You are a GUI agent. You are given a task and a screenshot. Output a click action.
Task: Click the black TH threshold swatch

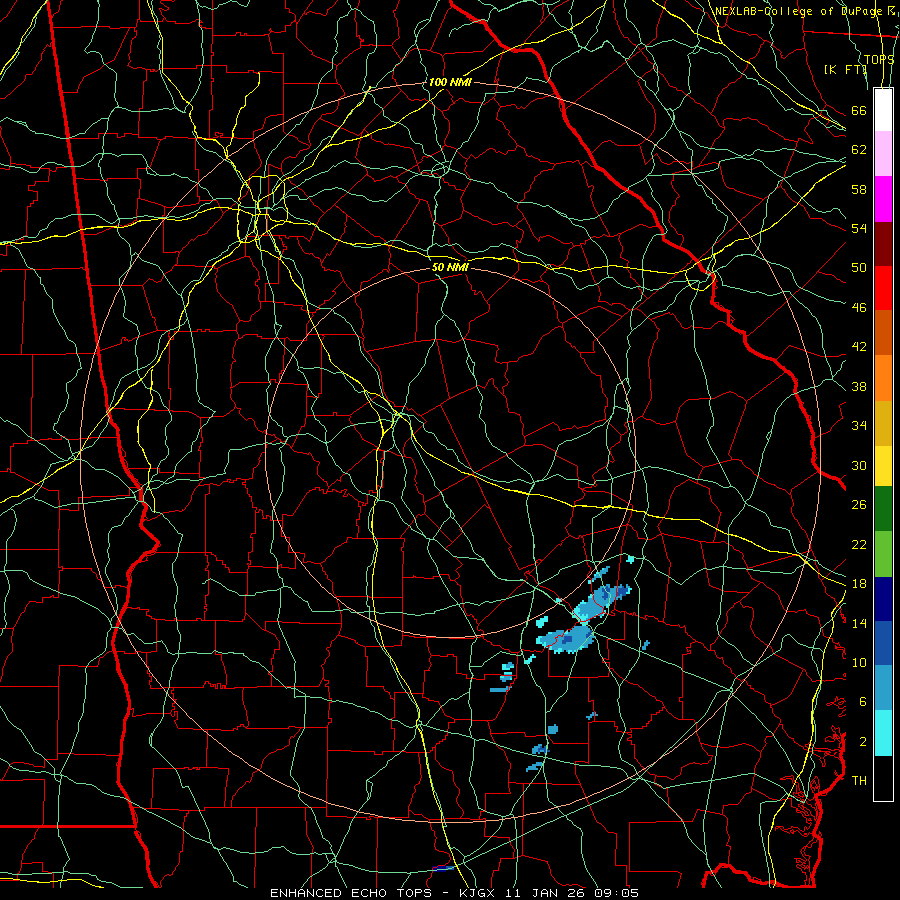tap(883, 778)
